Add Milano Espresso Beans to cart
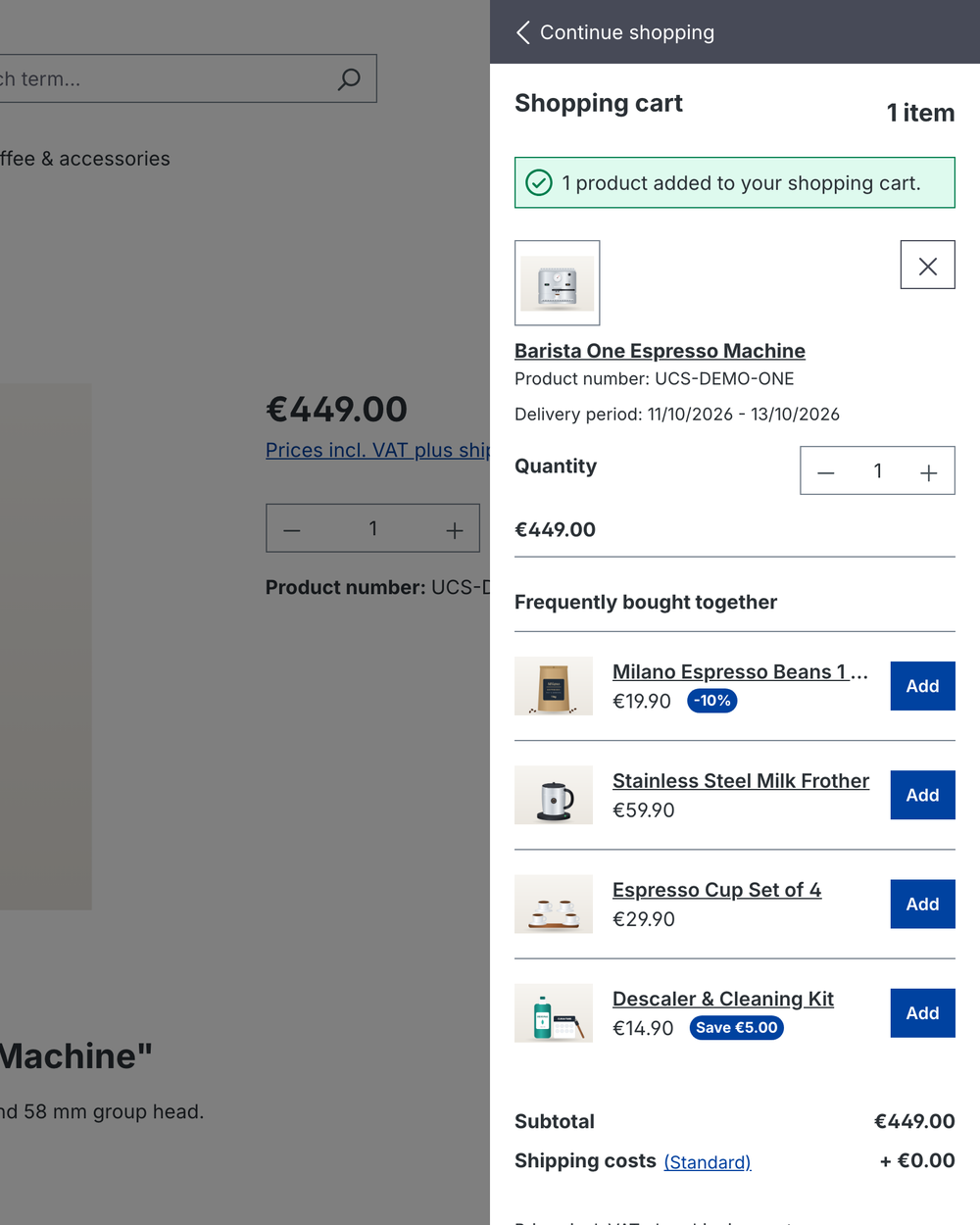 922,686
